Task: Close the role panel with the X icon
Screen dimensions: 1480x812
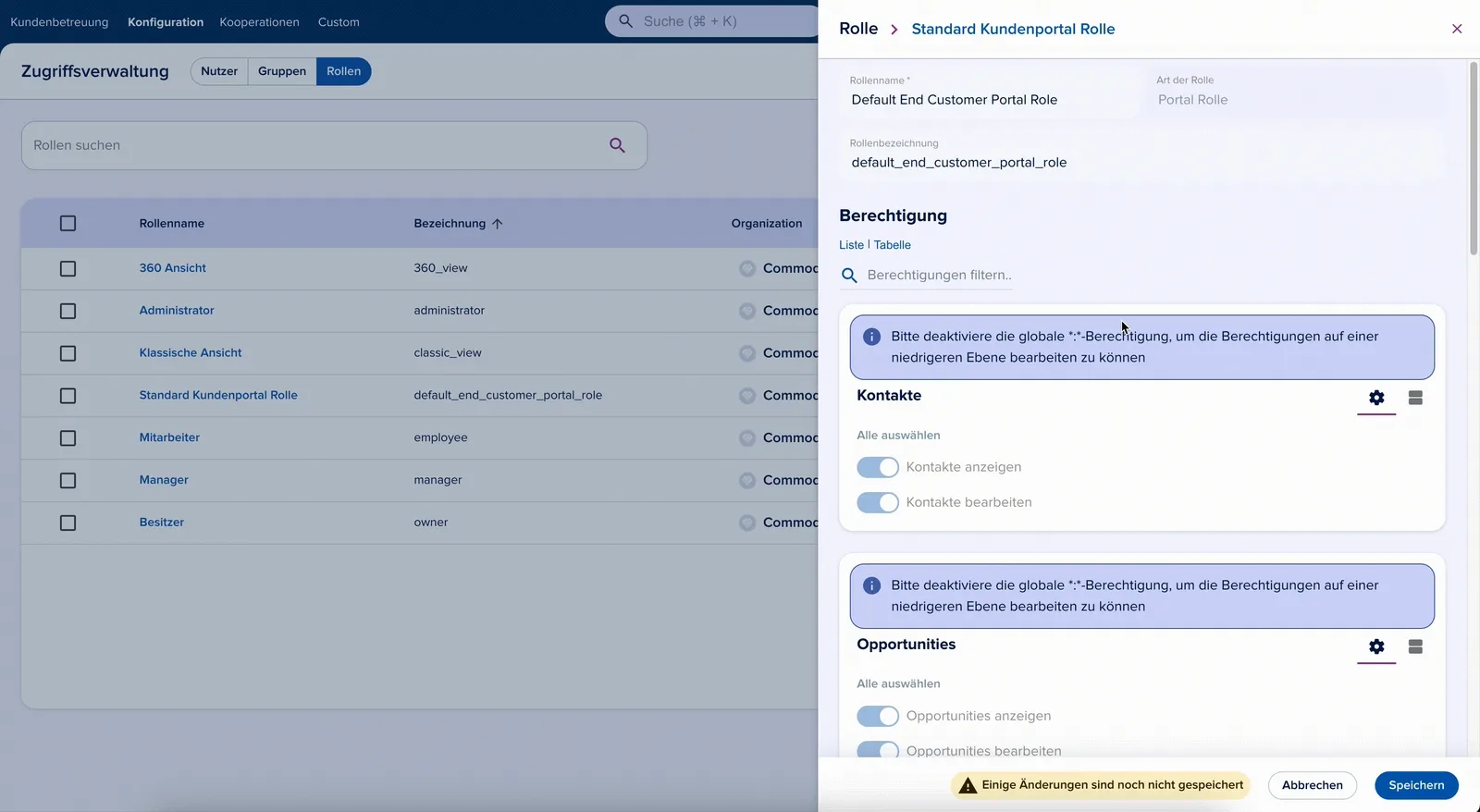Action: [x=1457, y=29]
